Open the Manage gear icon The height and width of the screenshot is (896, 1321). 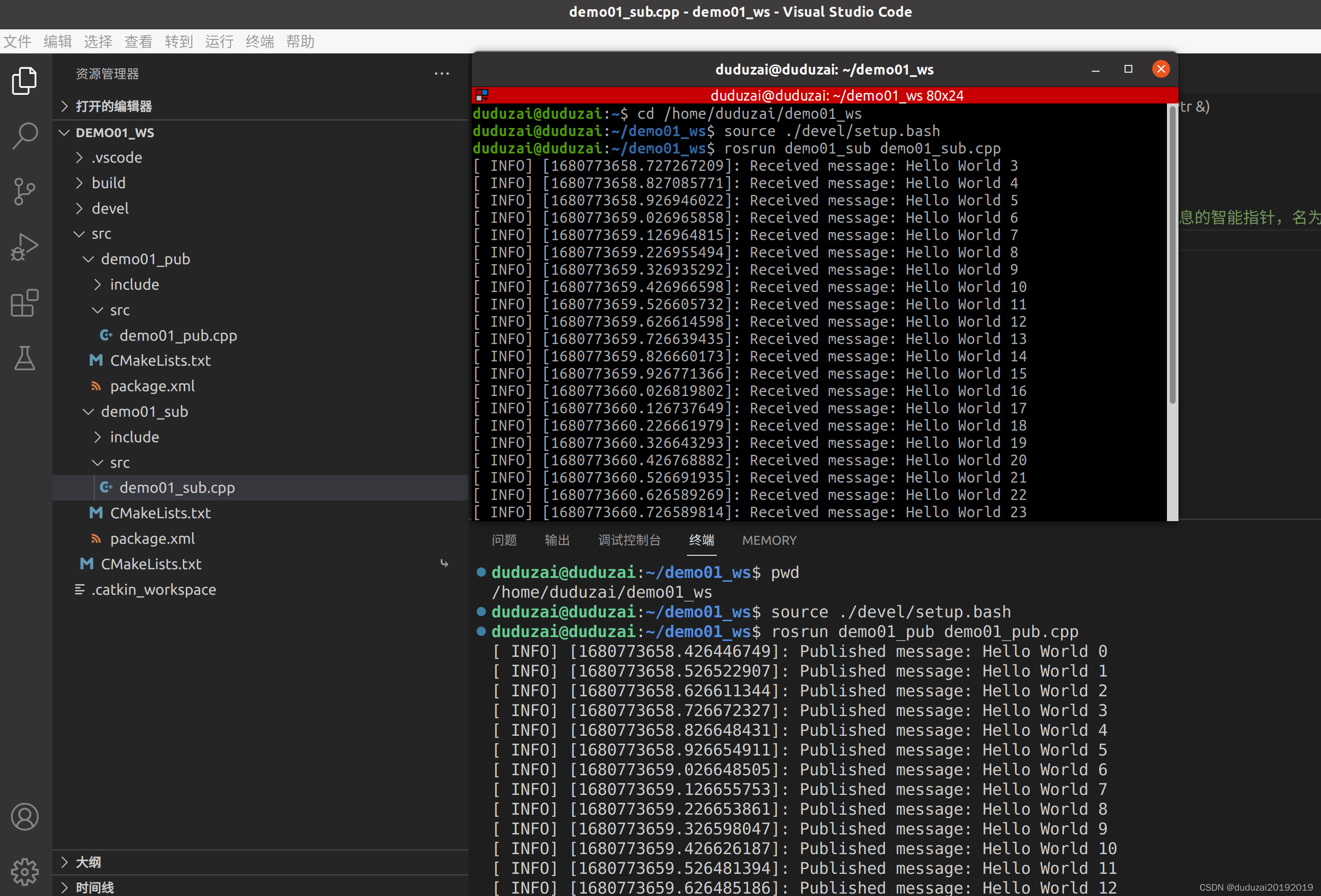(x=25, y=871)
